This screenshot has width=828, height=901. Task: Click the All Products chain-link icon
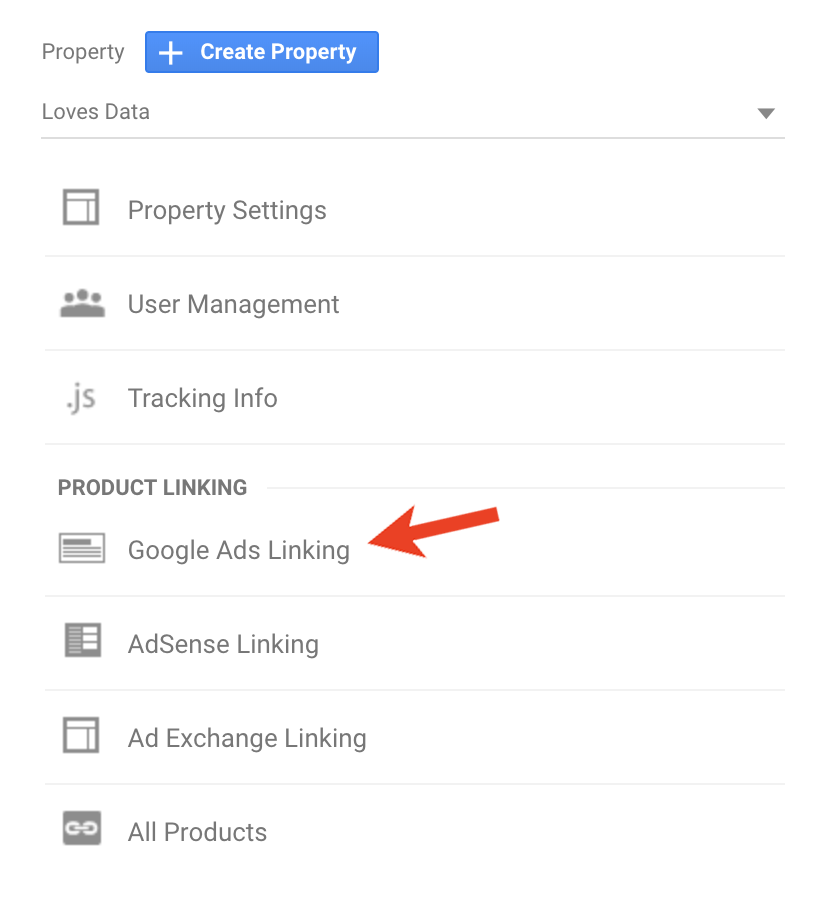click(82, 828)
